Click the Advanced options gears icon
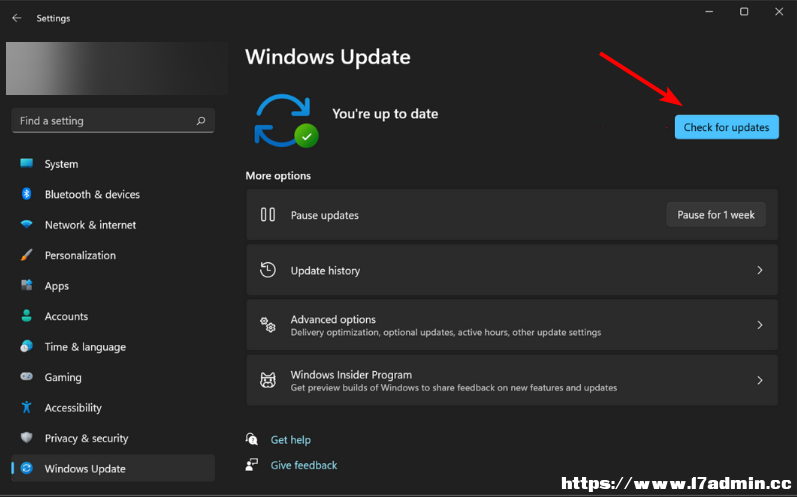Viewport: 797px width, 497px height. tap(268, 325)
